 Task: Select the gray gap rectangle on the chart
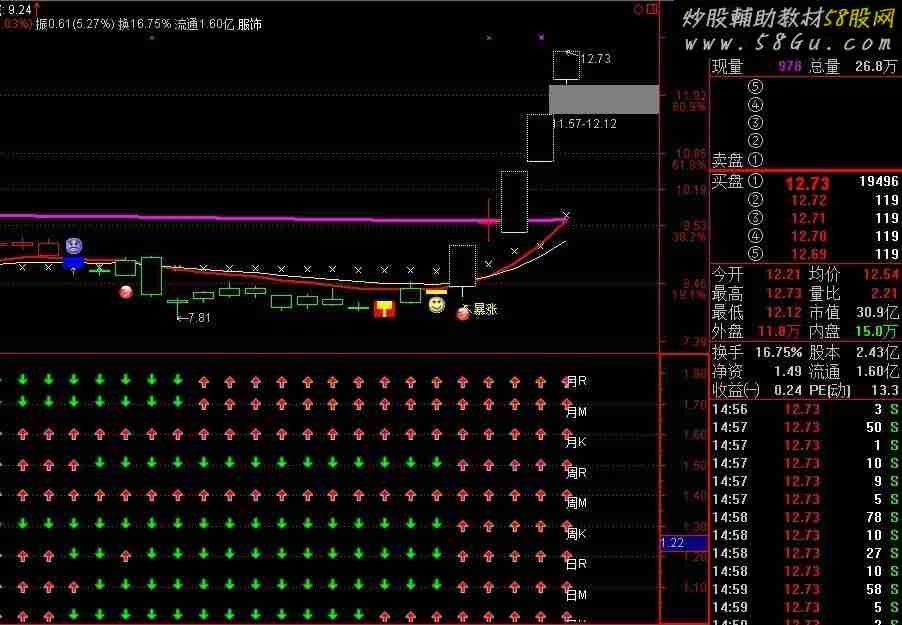pos(603,99)
